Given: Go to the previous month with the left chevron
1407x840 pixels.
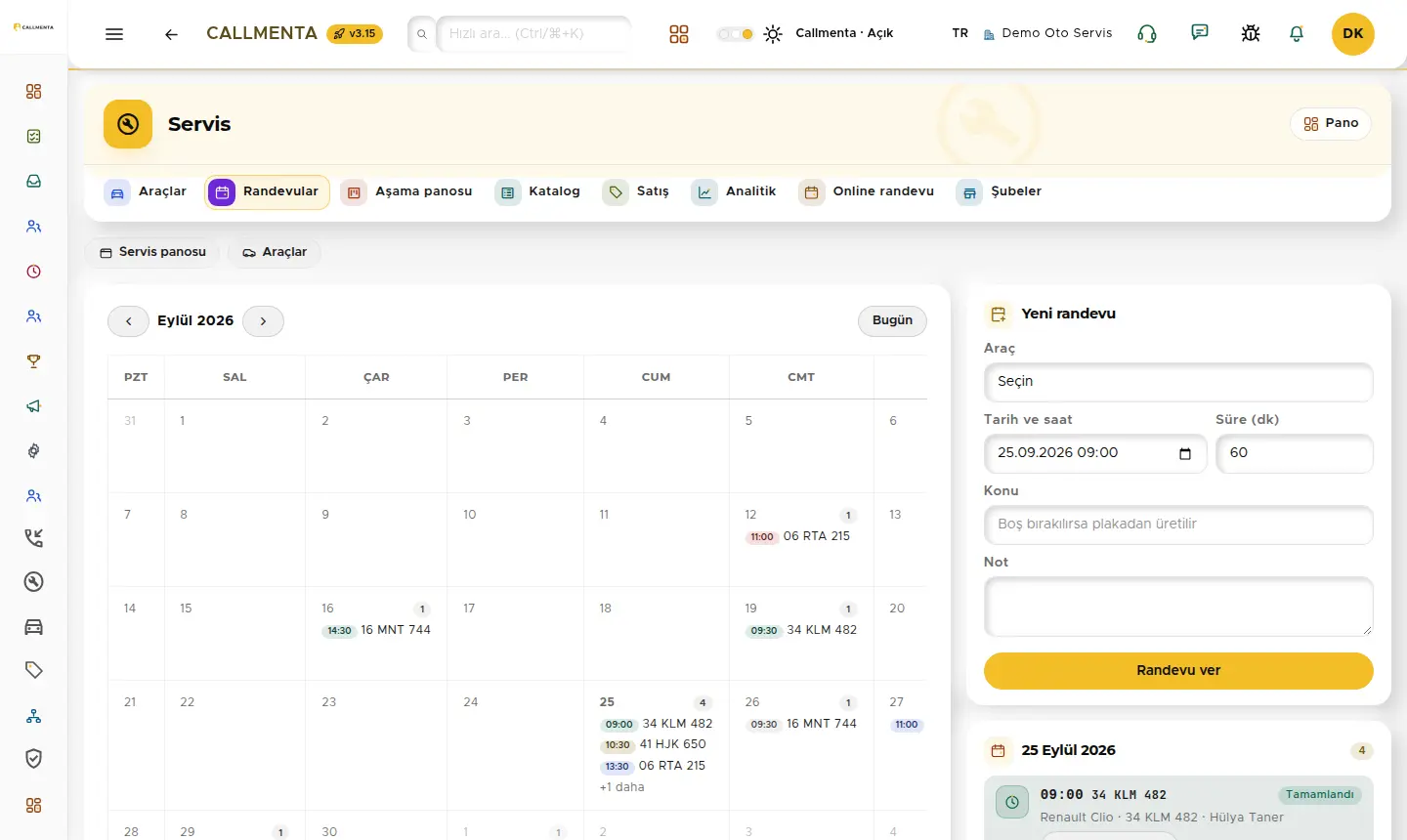Looking at the screenshot, I should pyautogui.click(x=128, y=321).
